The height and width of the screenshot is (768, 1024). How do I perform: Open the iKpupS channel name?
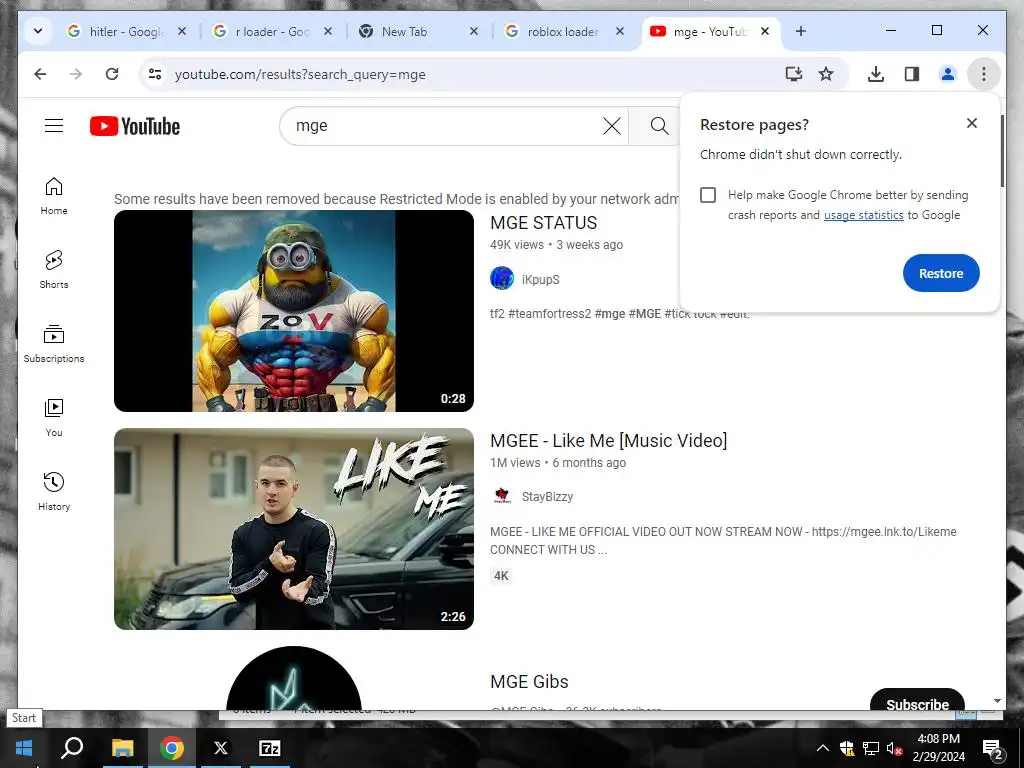point(541,280)
